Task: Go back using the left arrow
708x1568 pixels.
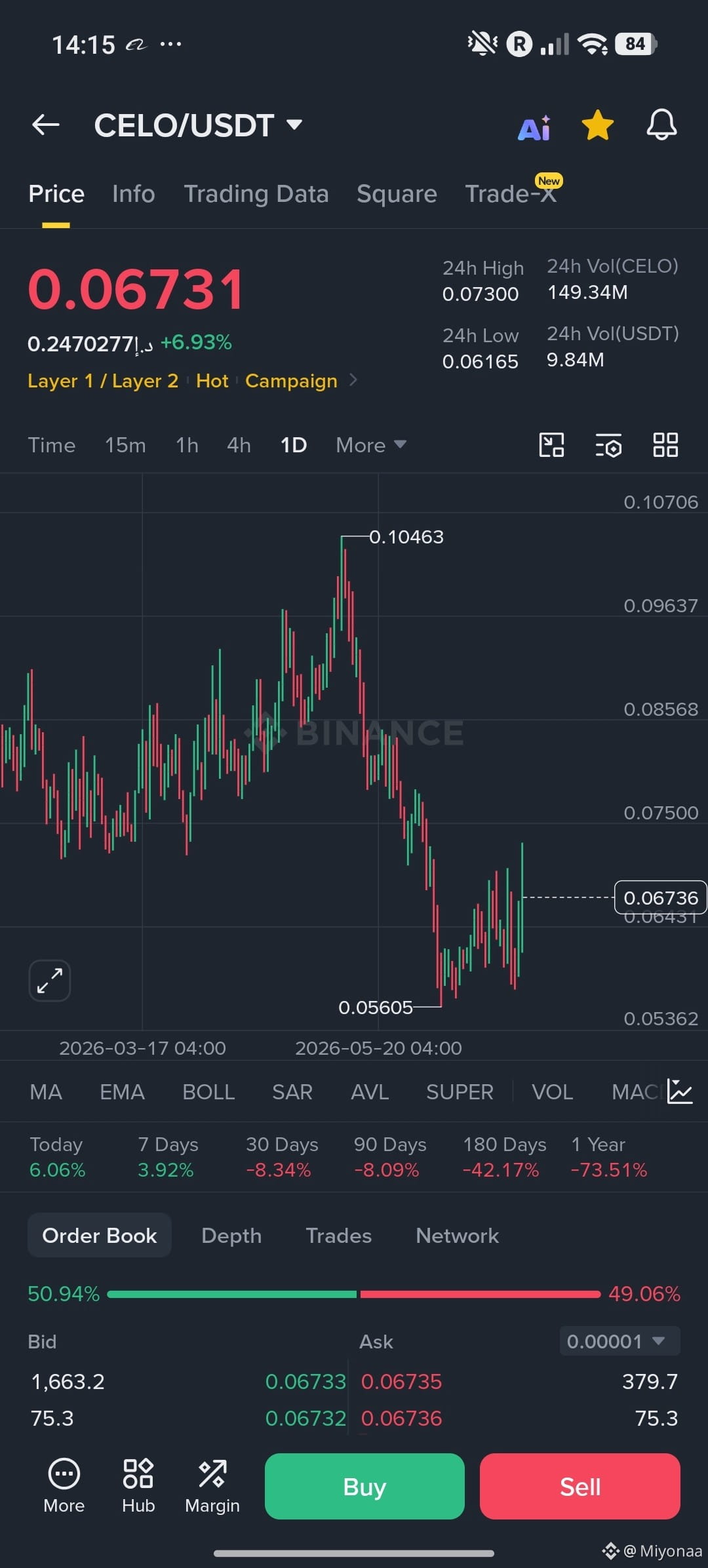Action: click(45, 125)
